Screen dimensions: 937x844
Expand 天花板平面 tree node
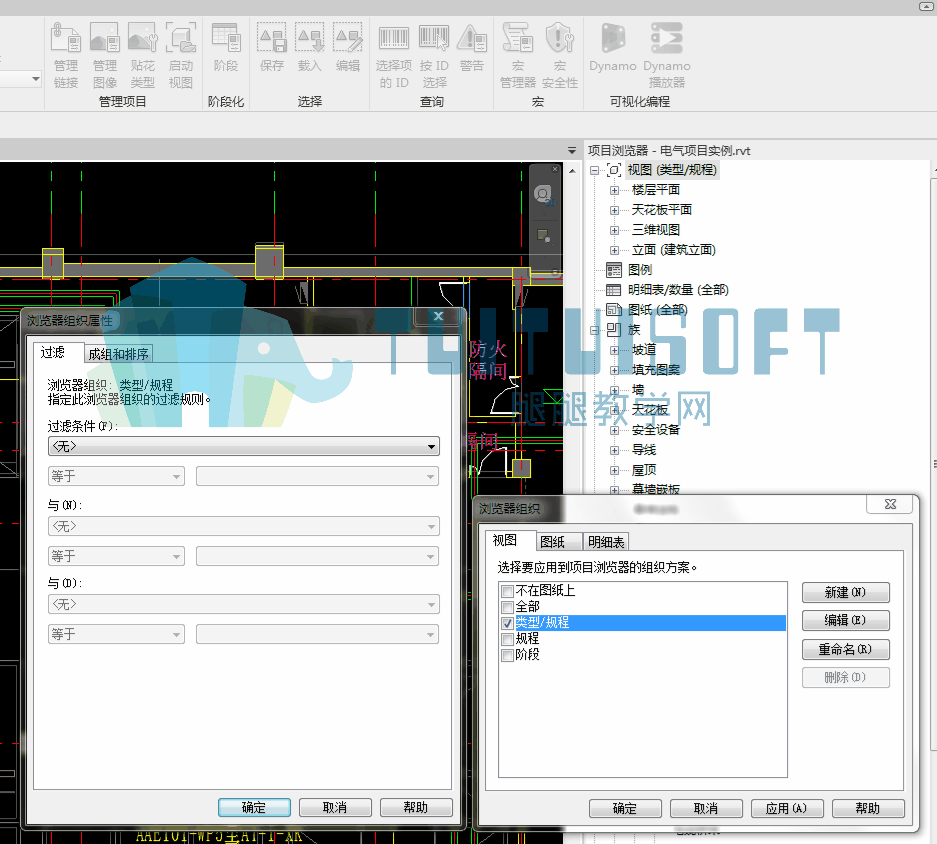(x=614, y=210)
